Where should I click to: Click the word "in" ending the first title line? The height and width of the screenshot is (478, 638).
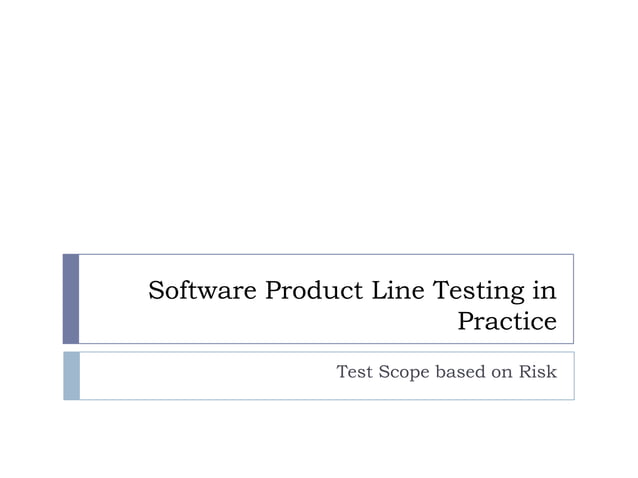(544, 290)
